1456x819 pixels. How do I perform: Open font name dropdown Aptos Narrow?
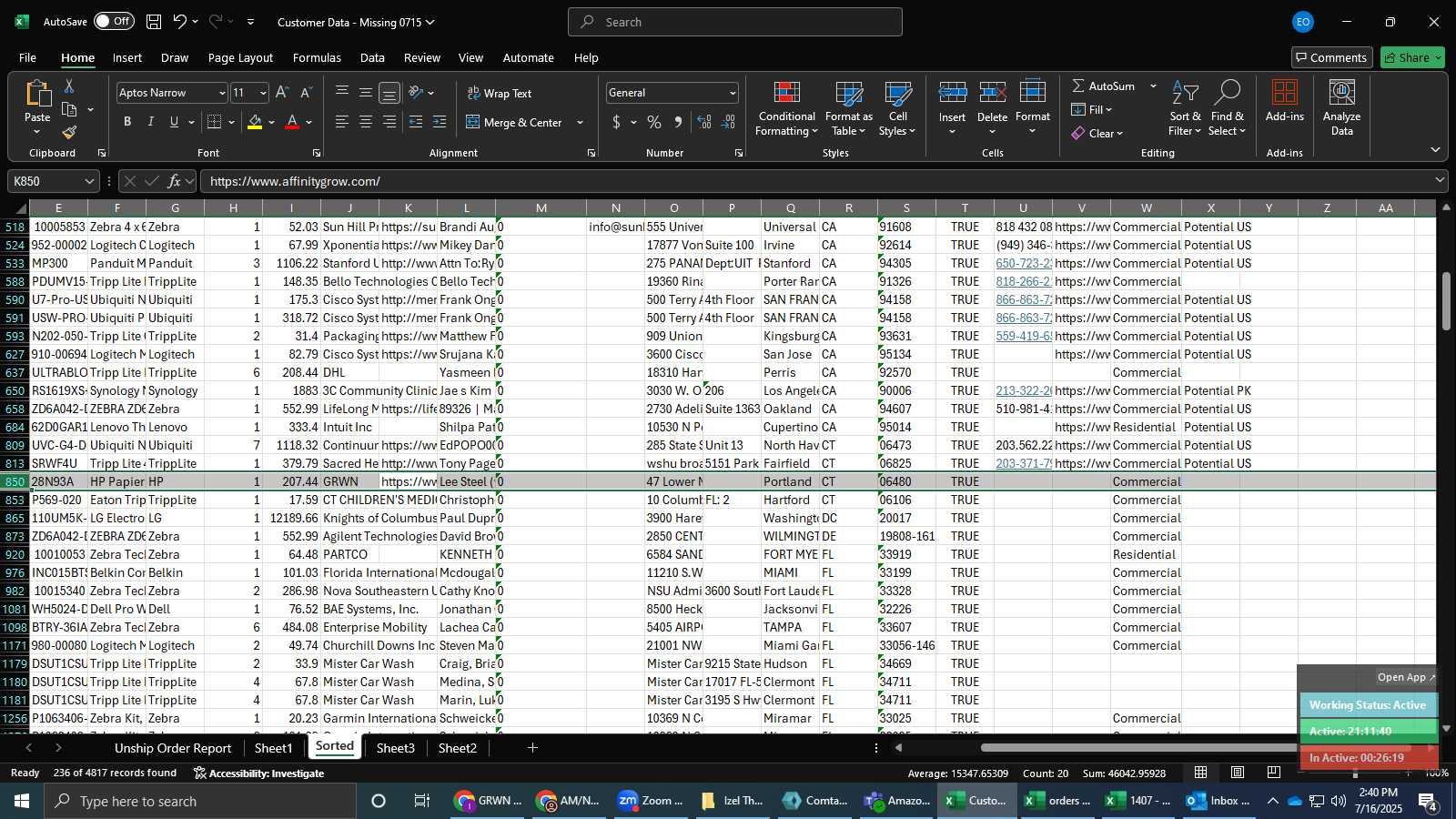[221, 93]
